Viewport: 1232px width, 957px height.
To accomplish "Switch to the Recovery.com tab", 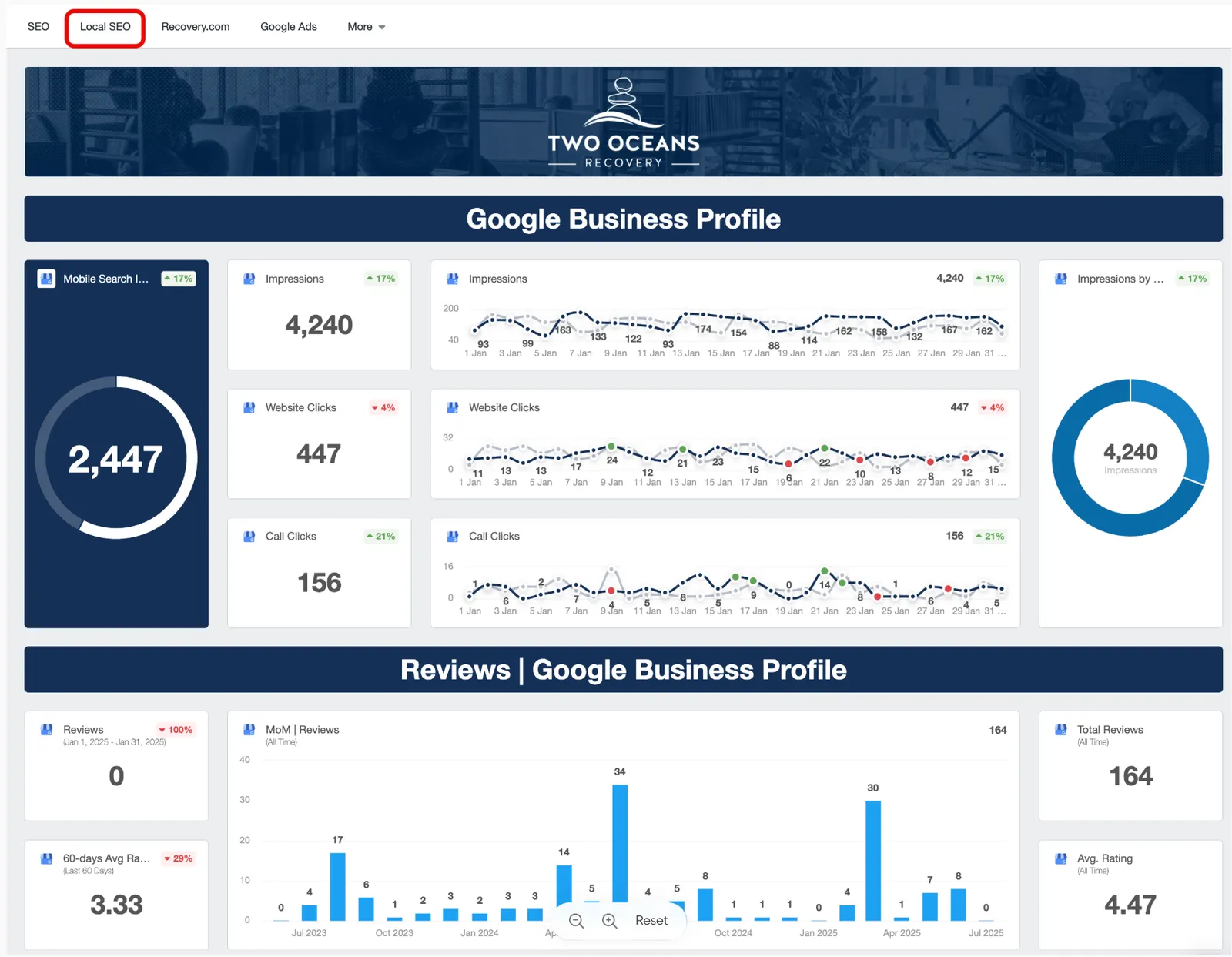I will tap(196, 27).
